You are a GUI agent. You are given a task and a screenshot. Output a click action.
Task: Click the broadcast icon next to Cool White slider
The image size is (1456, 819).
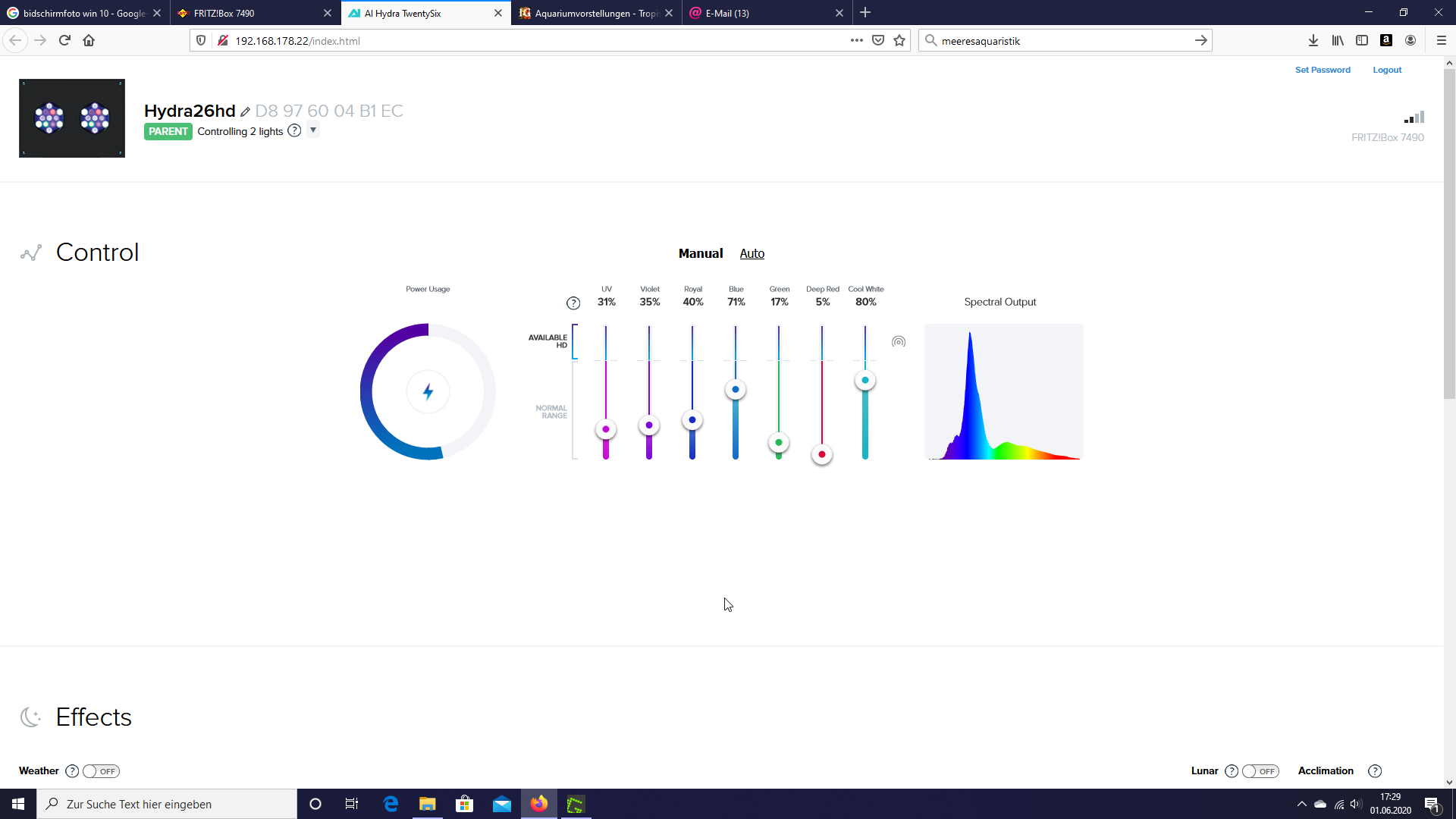899,342
